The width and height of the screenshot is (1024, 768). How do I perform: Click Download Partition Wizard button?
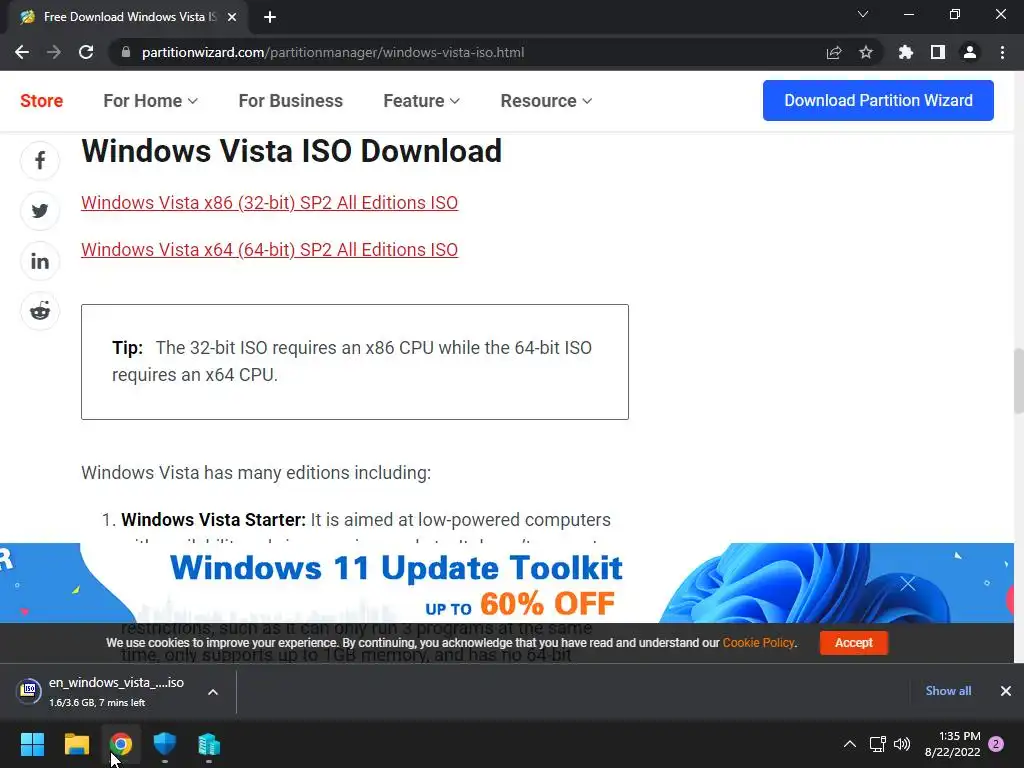pos(878,101)
